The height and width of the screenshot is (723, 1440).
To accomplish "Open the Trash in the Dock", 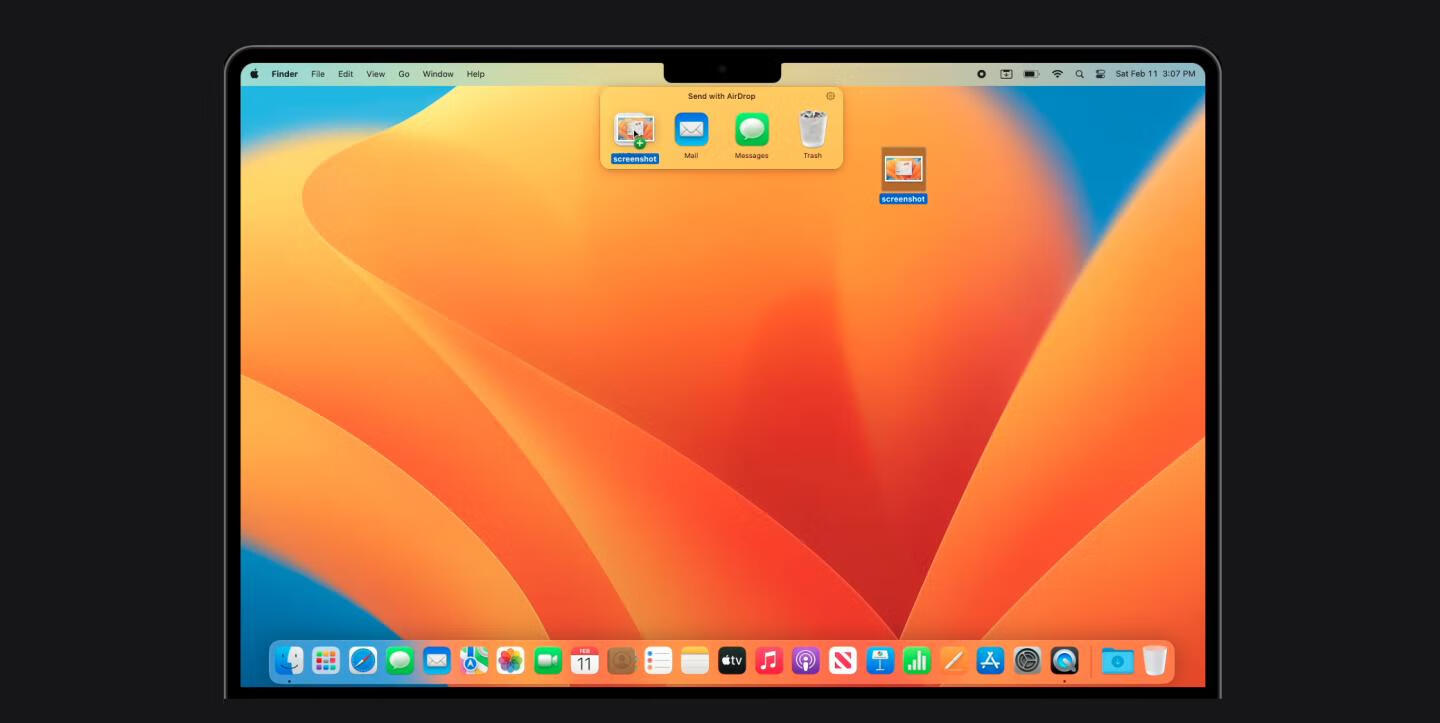I will click(1155, 660).
